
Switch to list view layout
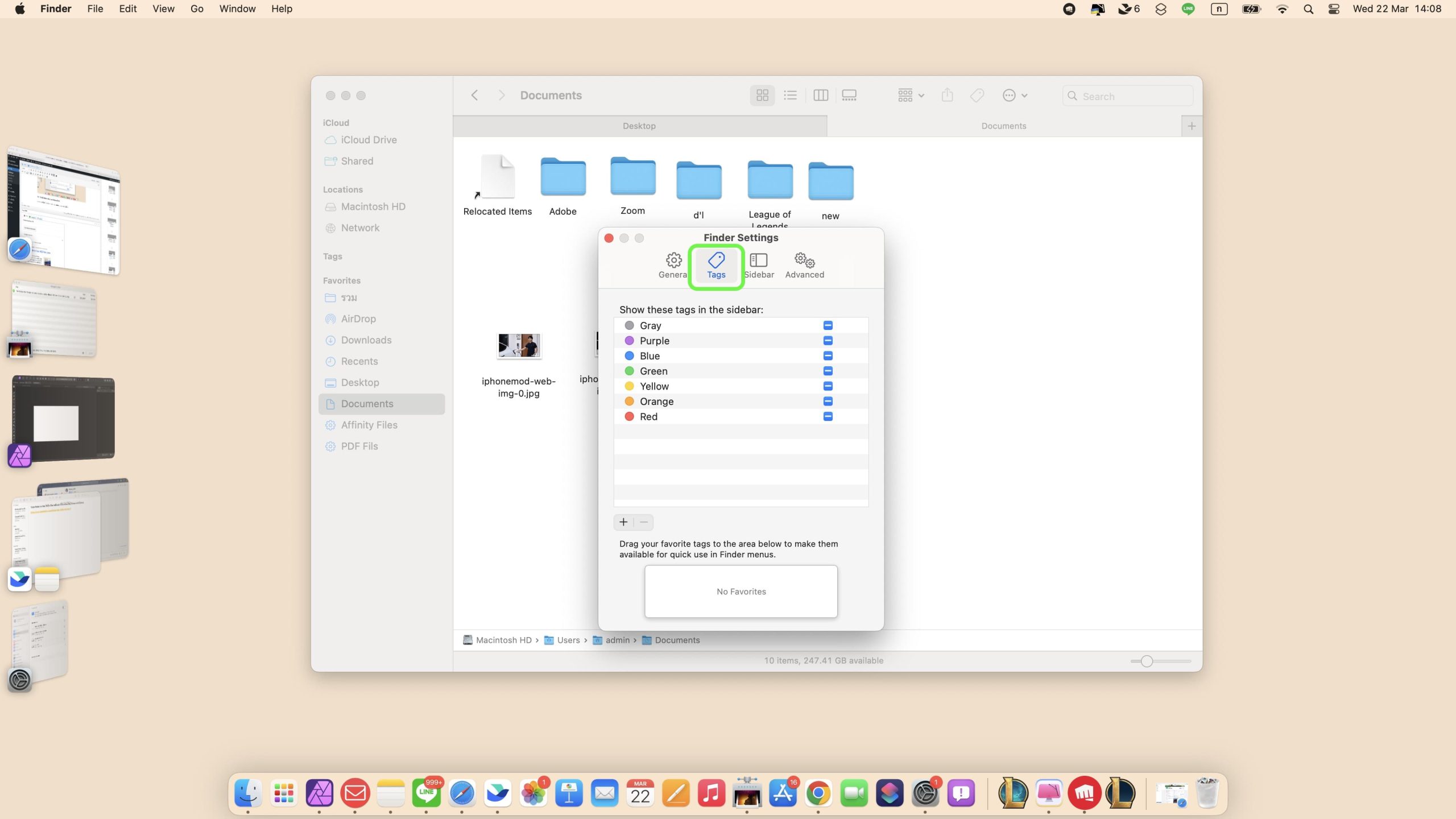tap(790, 96)
